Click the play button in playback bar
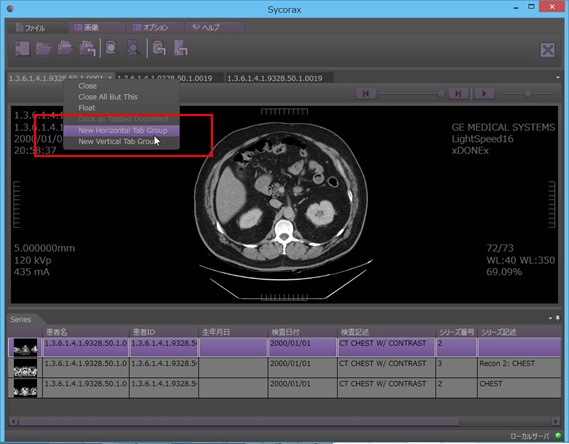The width and height of the screenshot is (569, 444). click(x=484, y=94)
